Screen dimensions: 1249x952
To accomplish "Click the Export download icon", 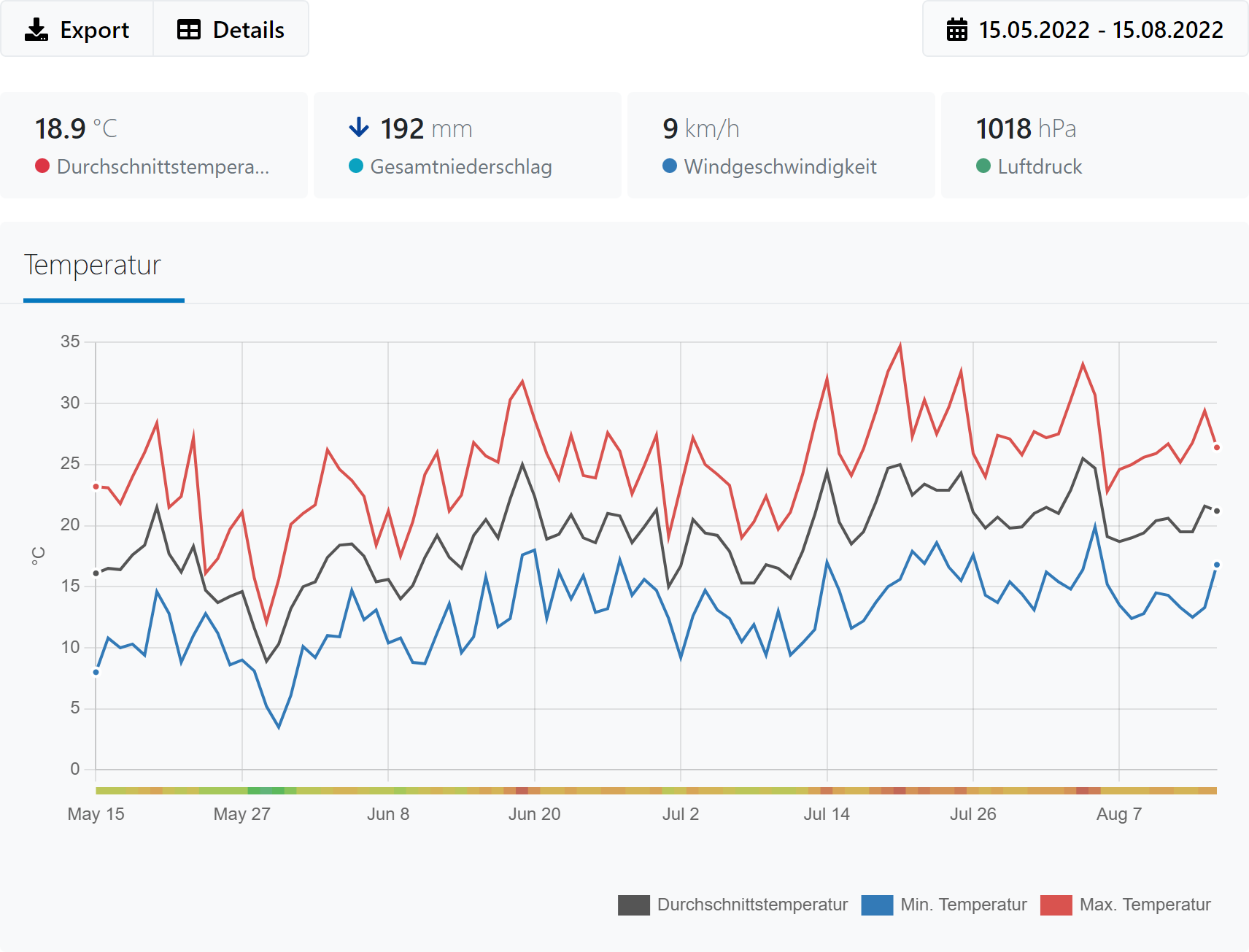I will [36, 30].
